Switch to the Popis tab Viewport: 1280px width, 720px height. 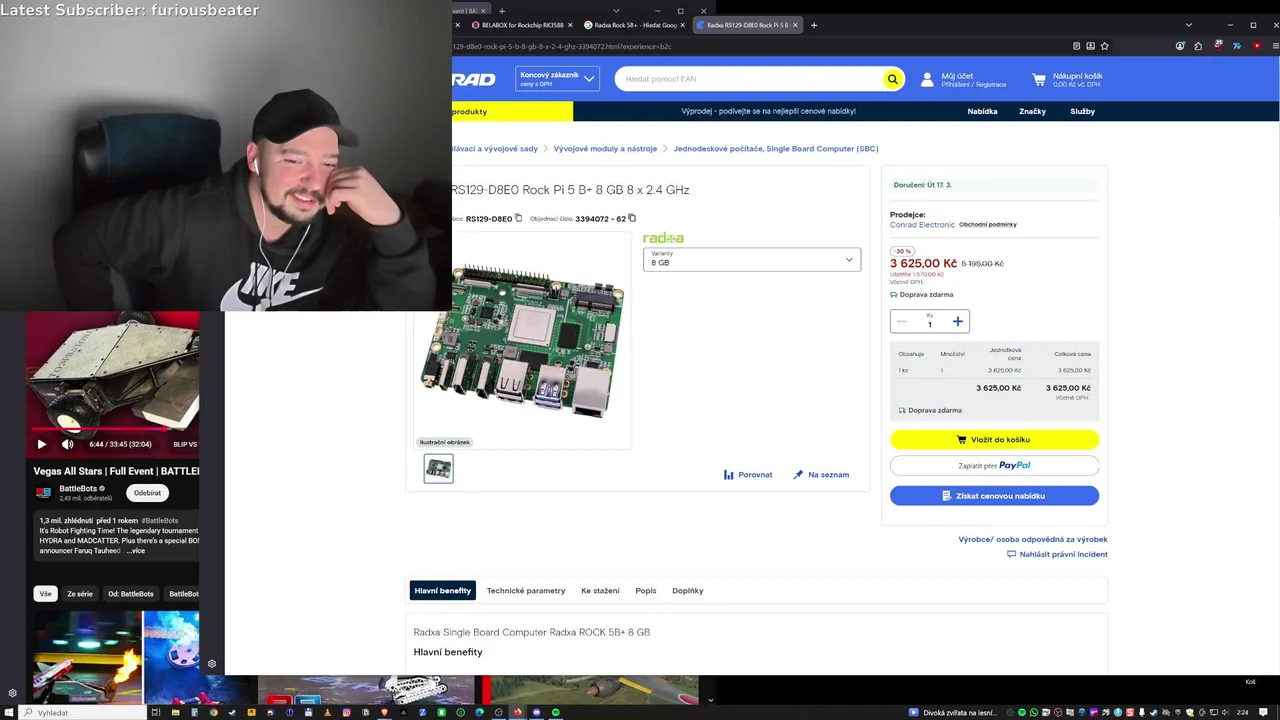tap(646, 591)
